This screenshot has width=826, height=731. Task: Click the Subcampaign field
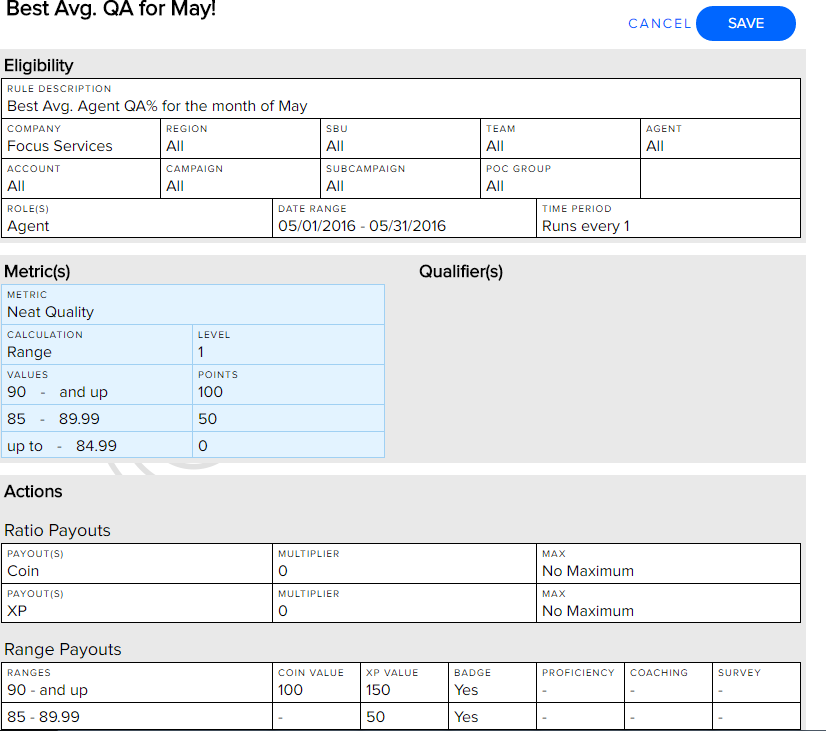tap(400, 179)
